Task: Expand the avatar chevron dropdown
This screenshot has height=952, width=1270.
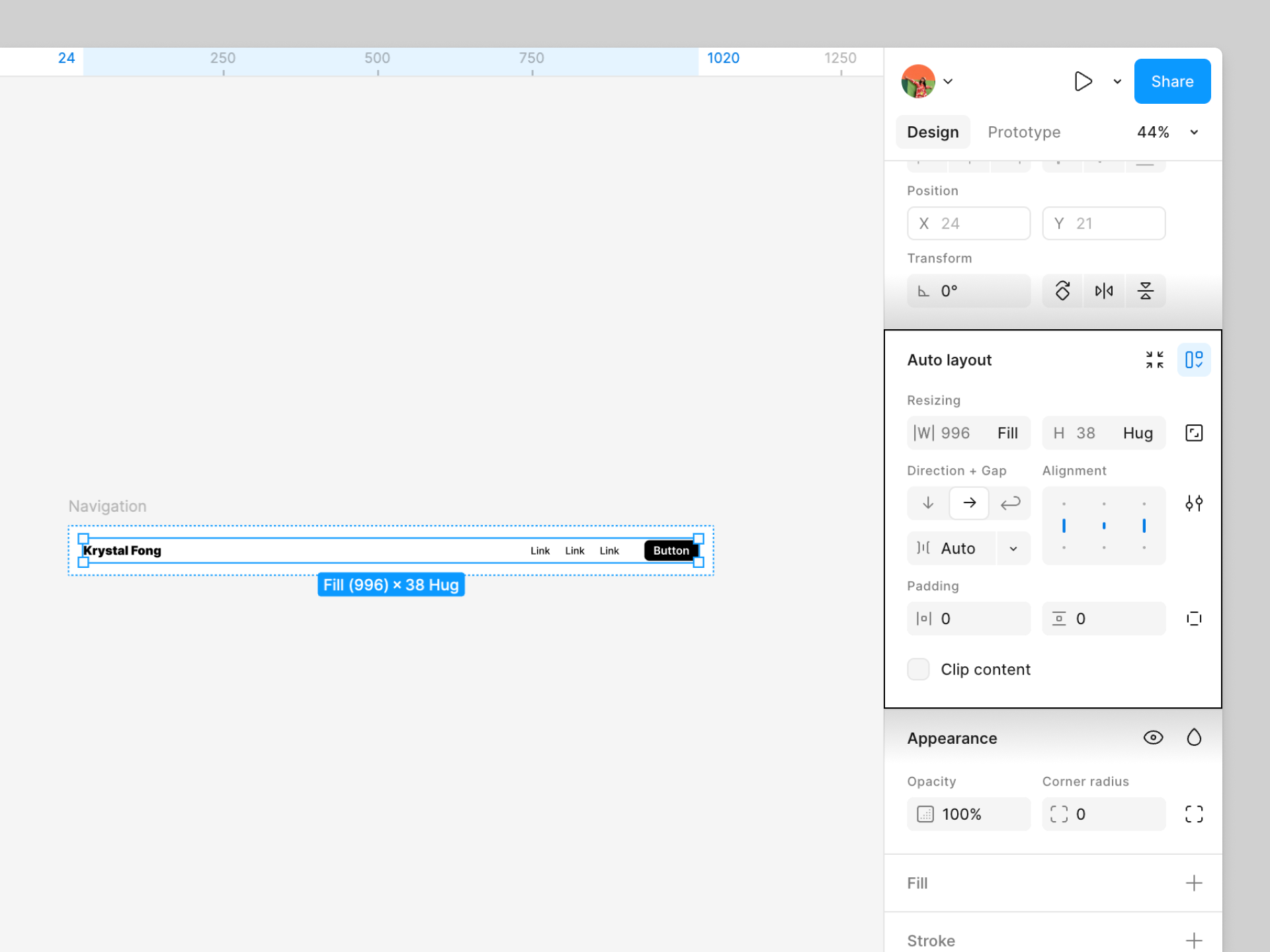Action: click(948, 81)
